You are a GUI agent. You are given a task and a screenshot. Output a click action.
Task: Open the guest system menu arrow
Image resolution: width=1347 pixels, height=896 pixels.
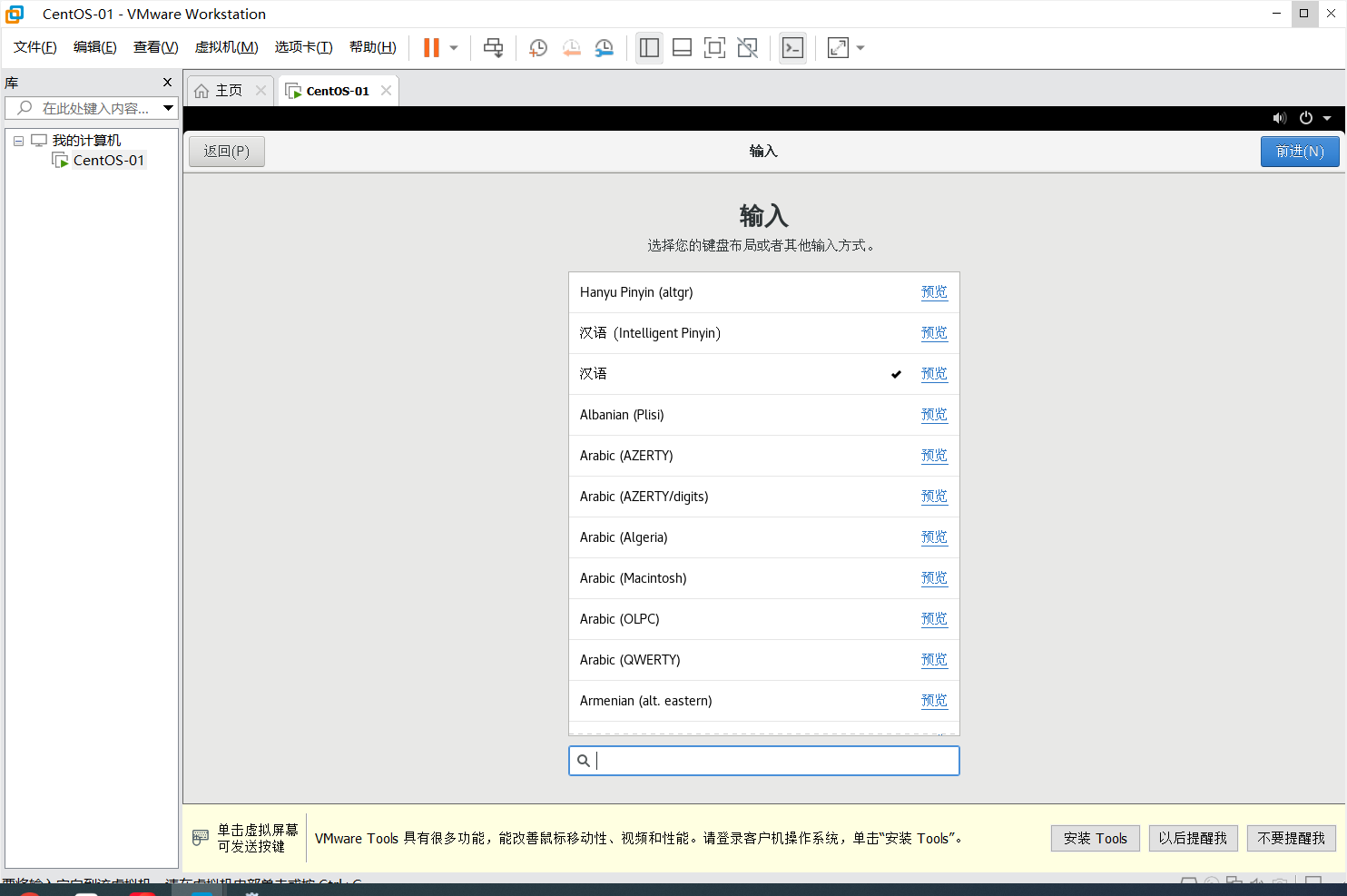tap(1327, 118)
